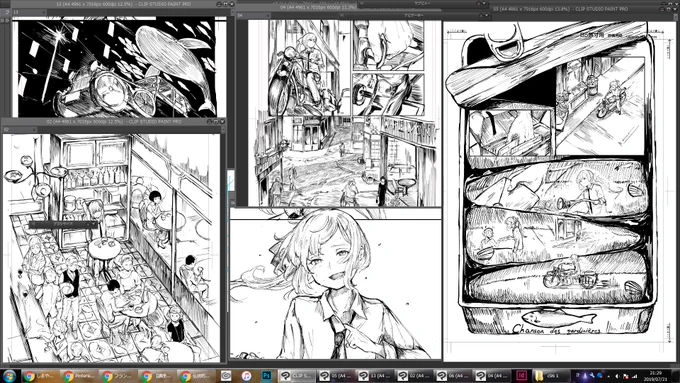Close the 02 canvas tab

click(34, 129)
